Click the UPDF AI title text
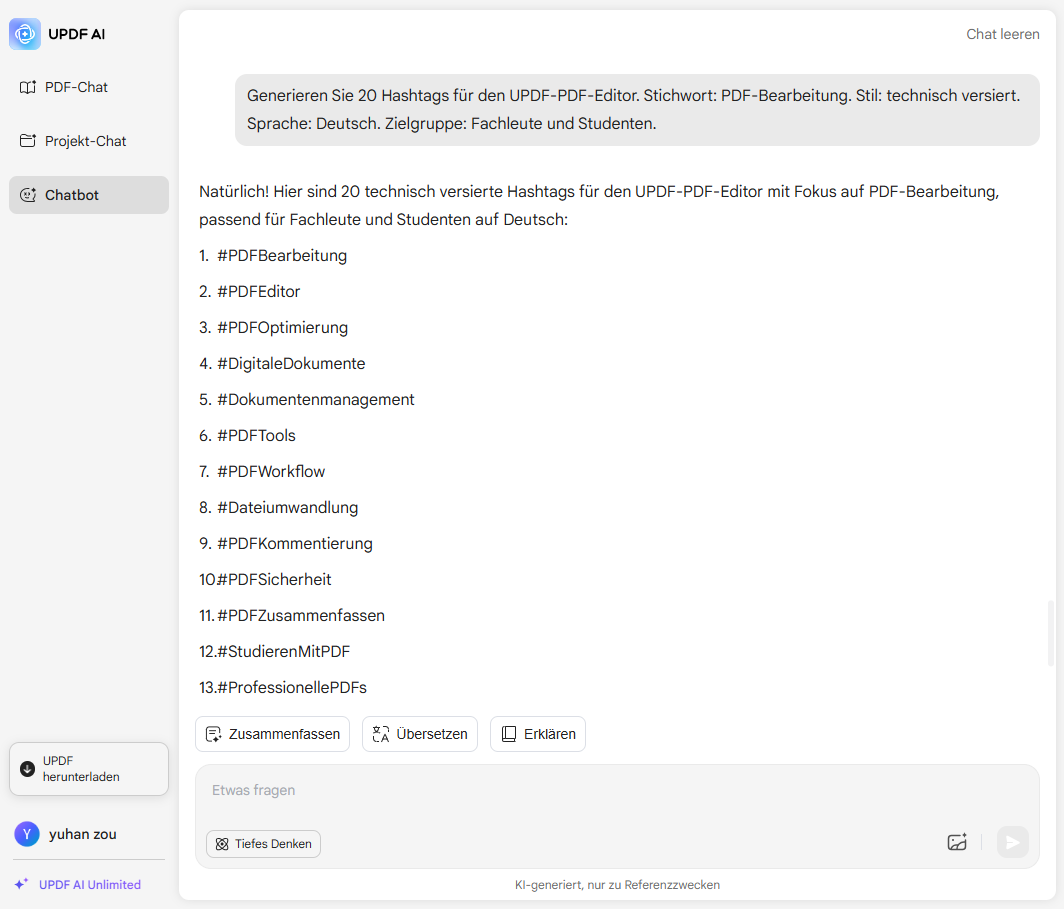The image size is (1064, 909). pos(77,34)
